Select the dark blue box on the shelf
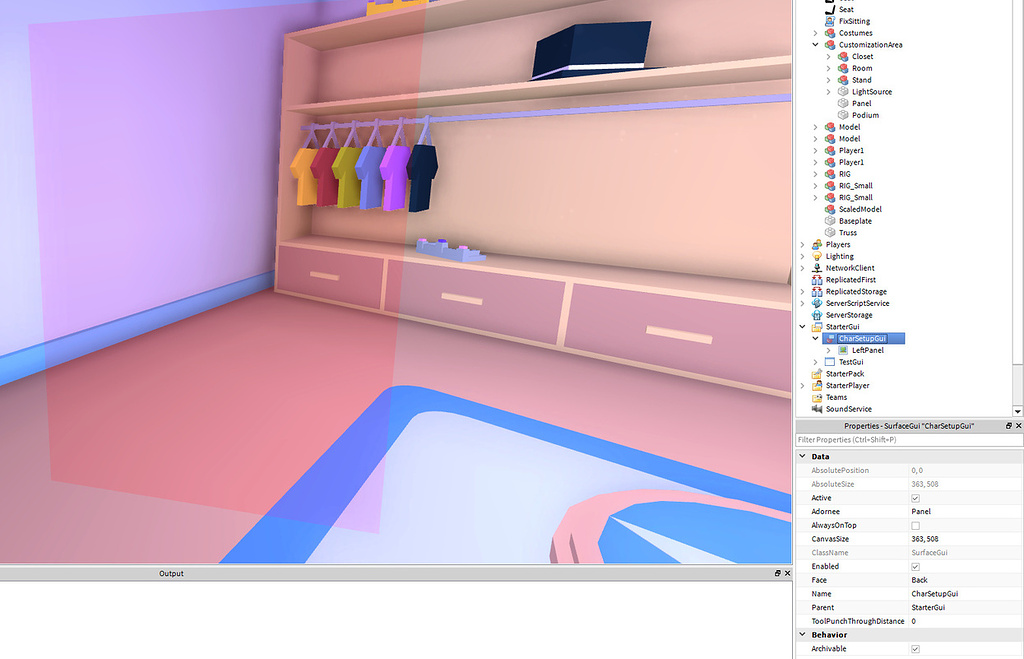This screenshot has height=659, width=1024. click(591, 49)
